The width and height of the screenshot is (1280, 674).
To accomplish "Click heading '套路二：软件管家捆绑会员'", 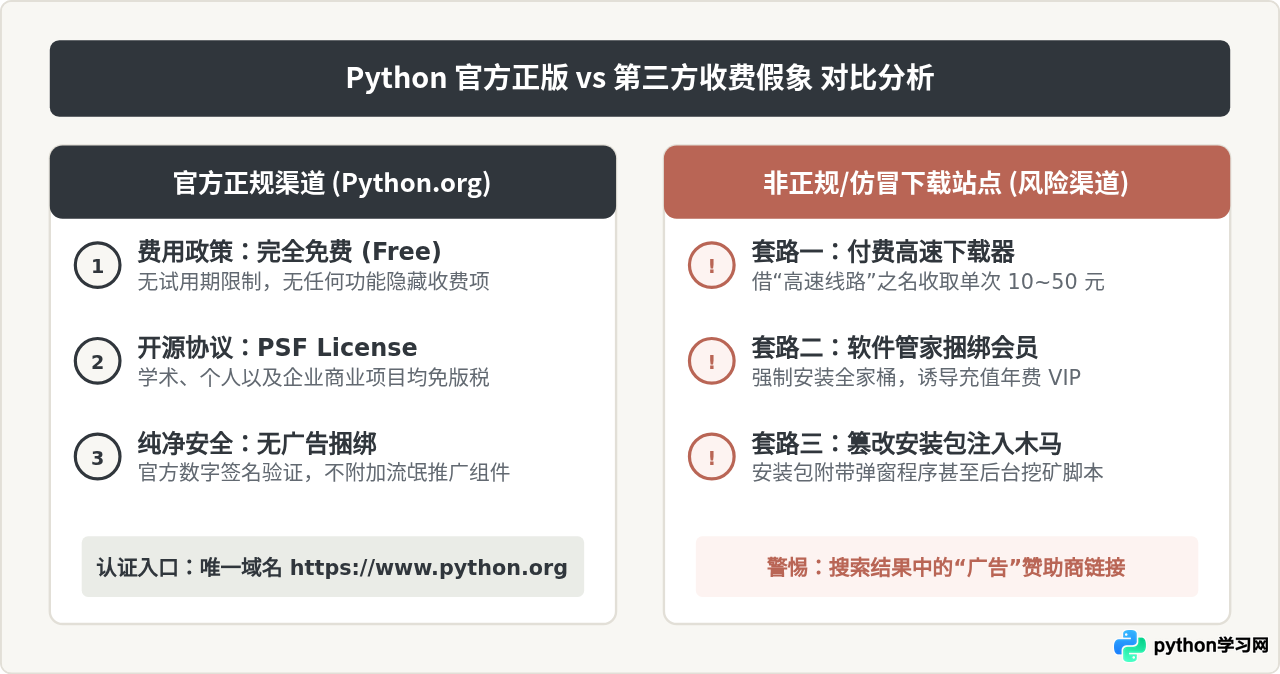I will [x=894, y=348].
